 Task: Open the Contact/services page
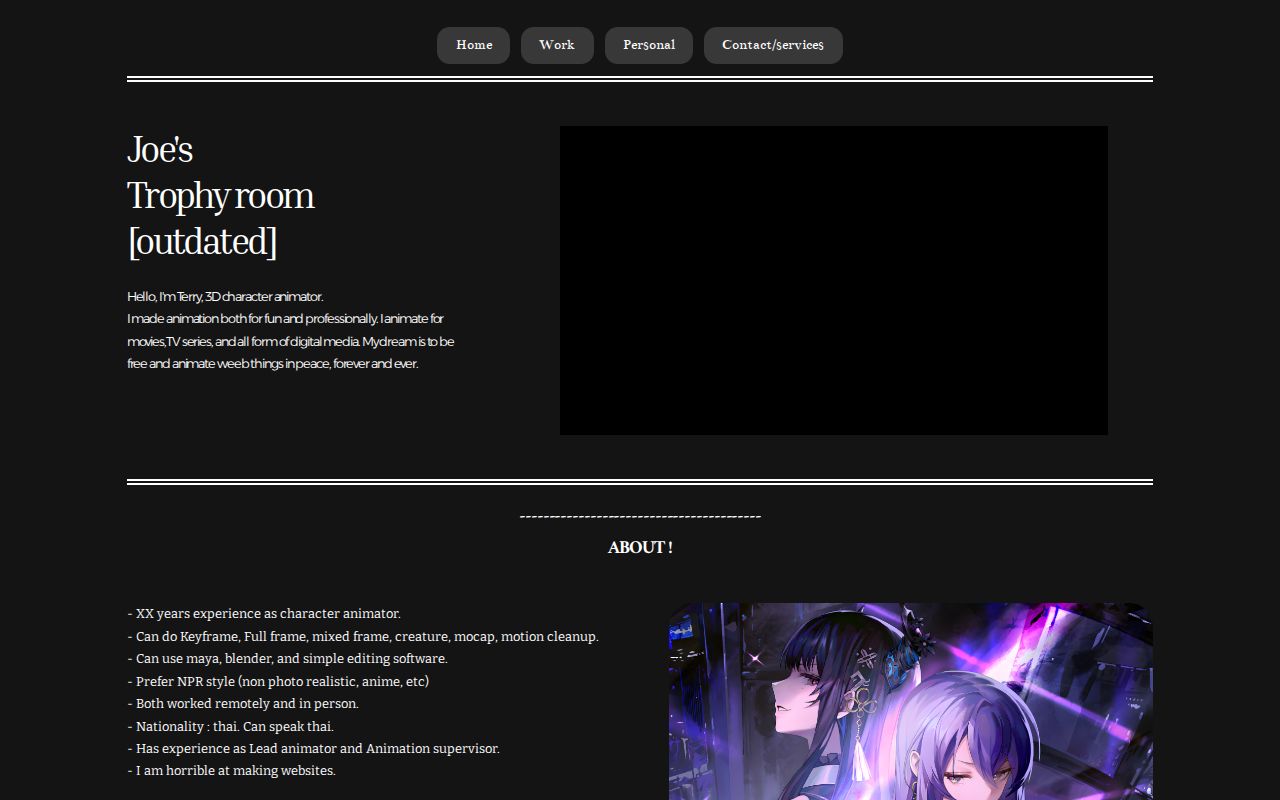point(773,45)
